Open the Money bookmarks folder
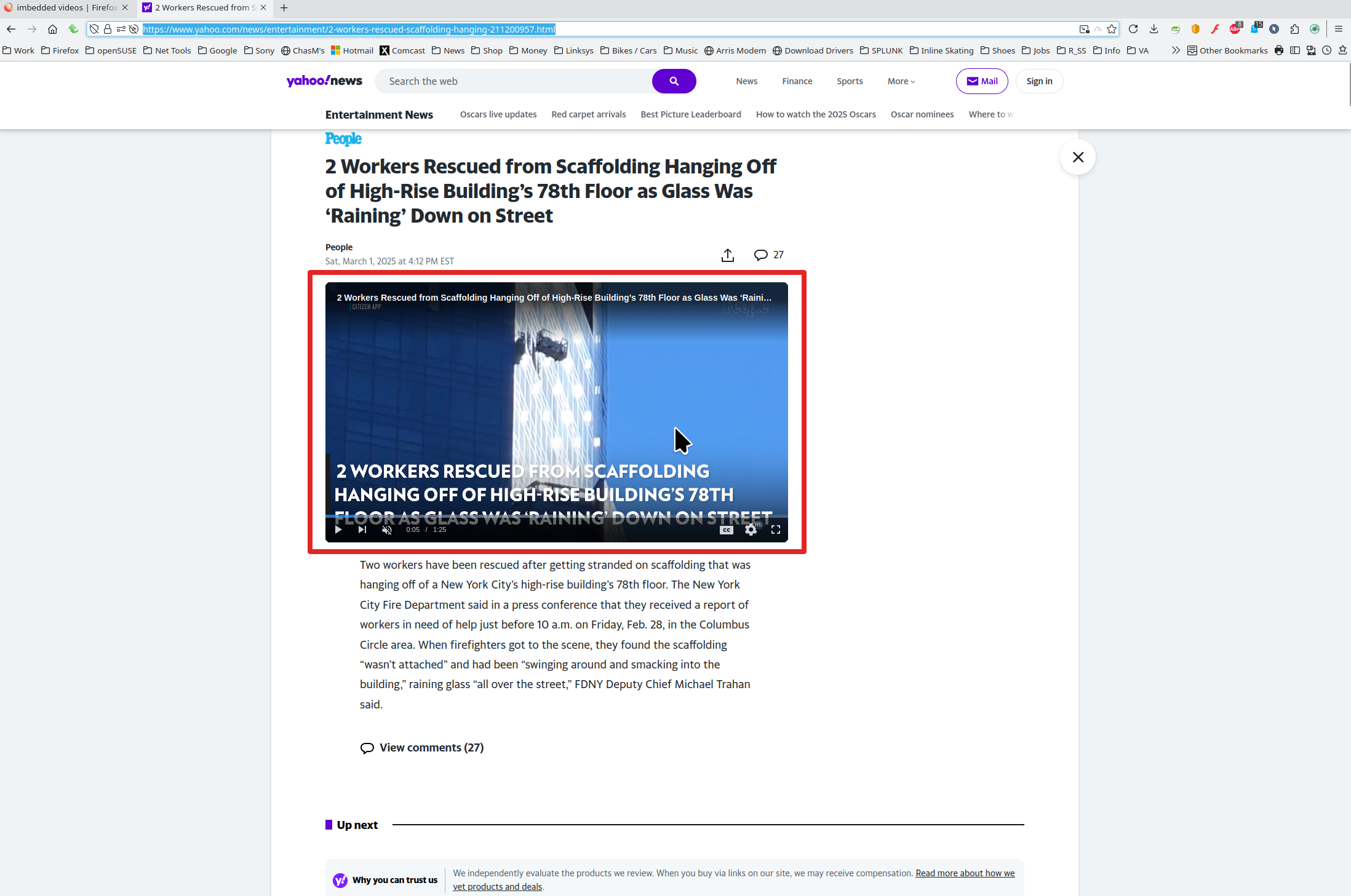 pyautogui.click(x=528, y=50)
